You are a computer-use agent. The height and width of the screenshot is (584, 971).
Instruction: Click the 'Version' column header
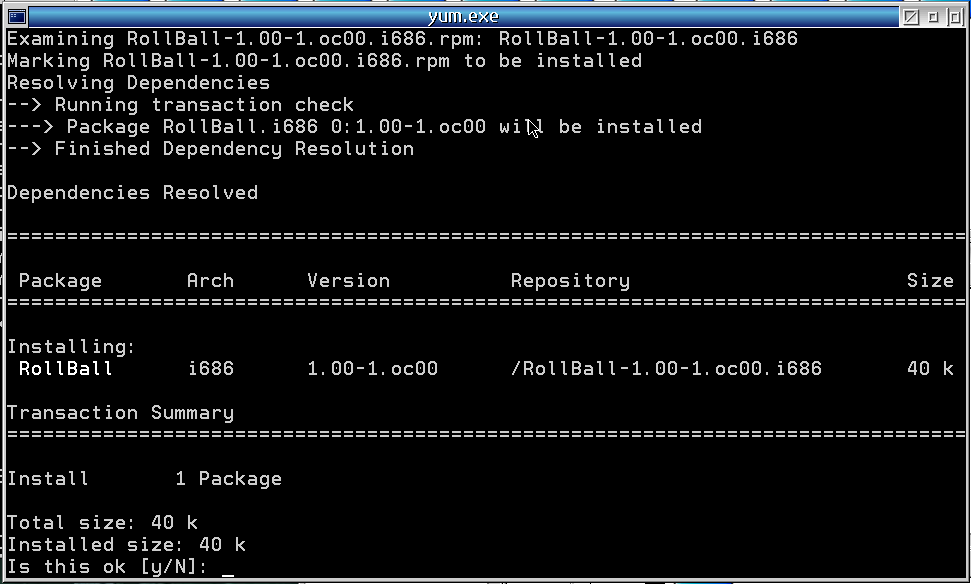(349, 281)
